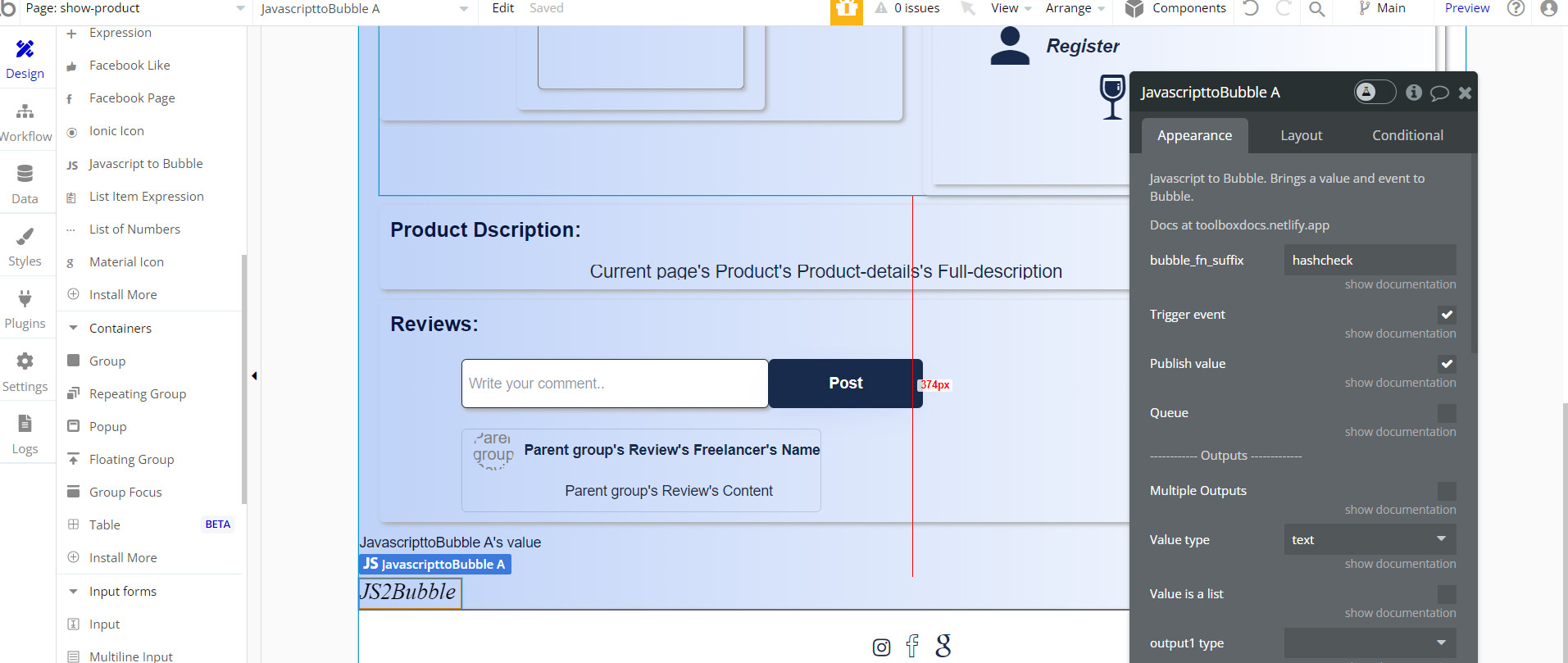The width and height of the screenshot is (1568, 663).
Task: Click the Facebook icon in footer
Action: tap(912, 646)
